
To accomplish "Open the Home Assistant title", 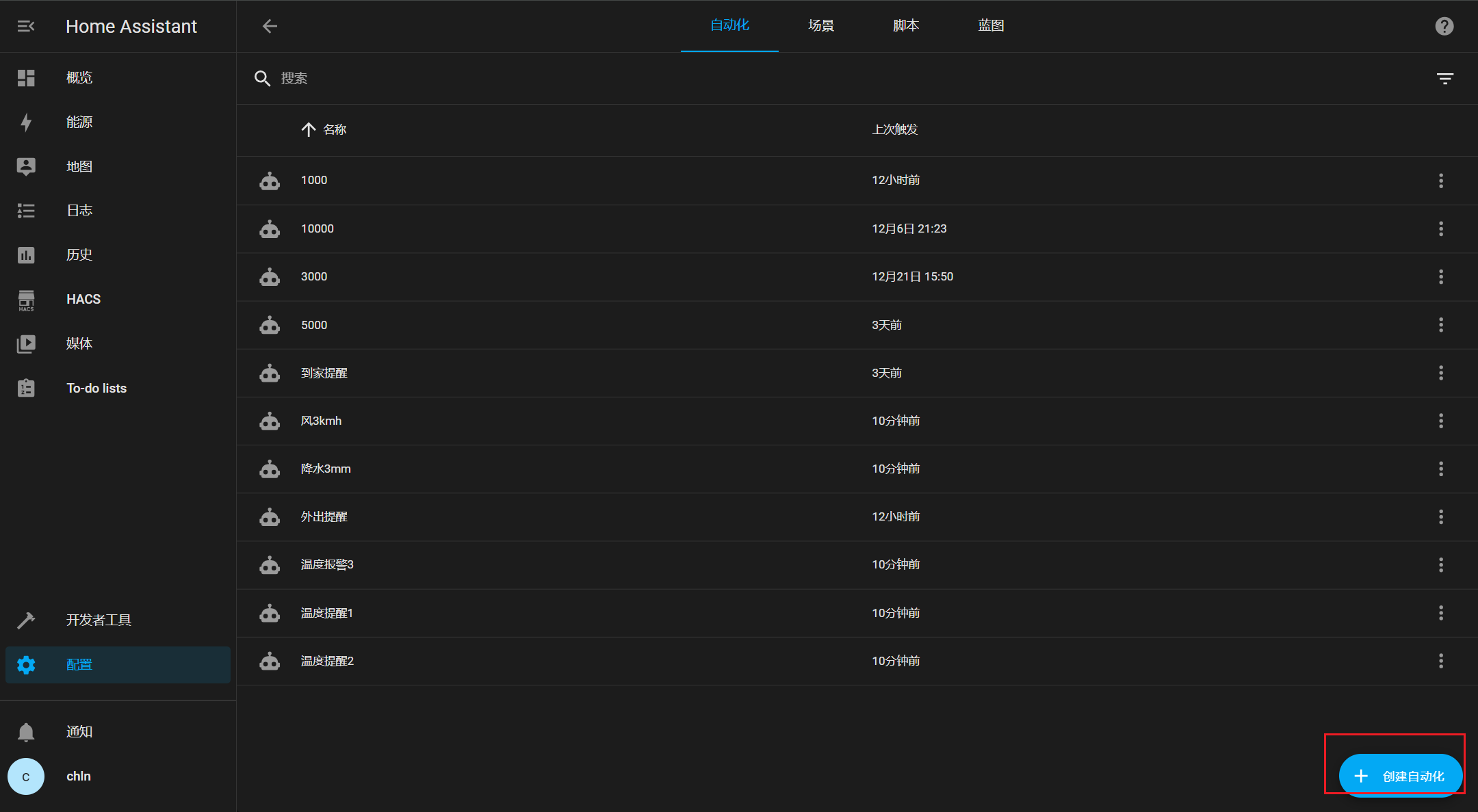I will tap(131, 27).
